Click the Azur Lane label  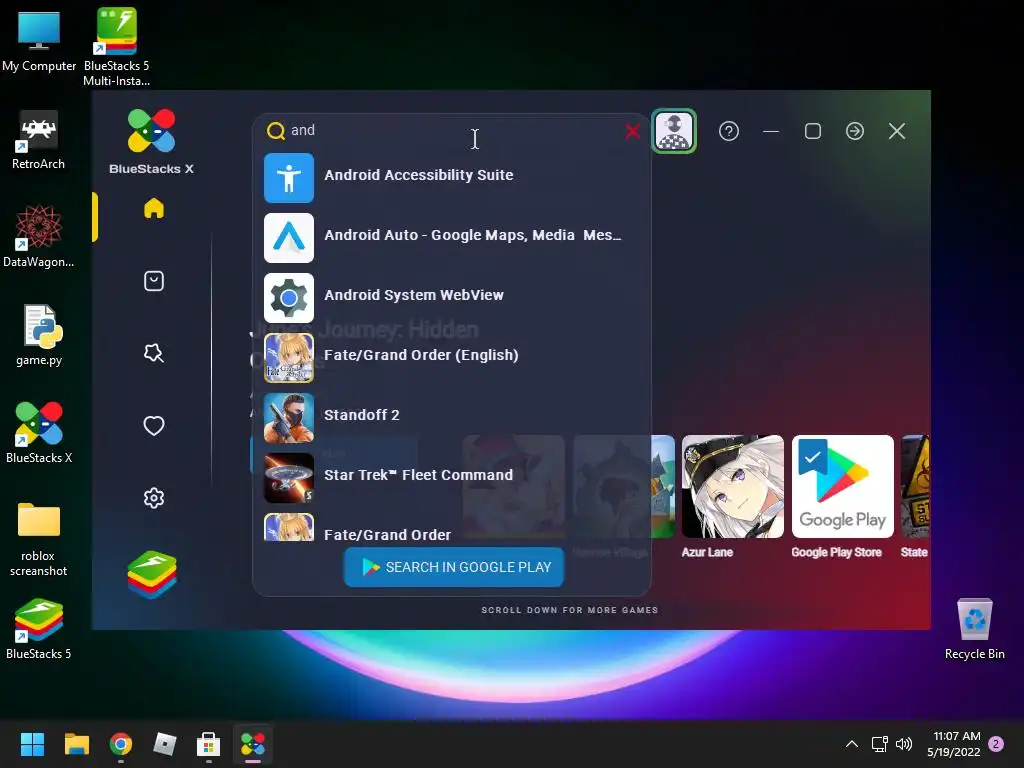pyautogui.click(x=707, y=552)
